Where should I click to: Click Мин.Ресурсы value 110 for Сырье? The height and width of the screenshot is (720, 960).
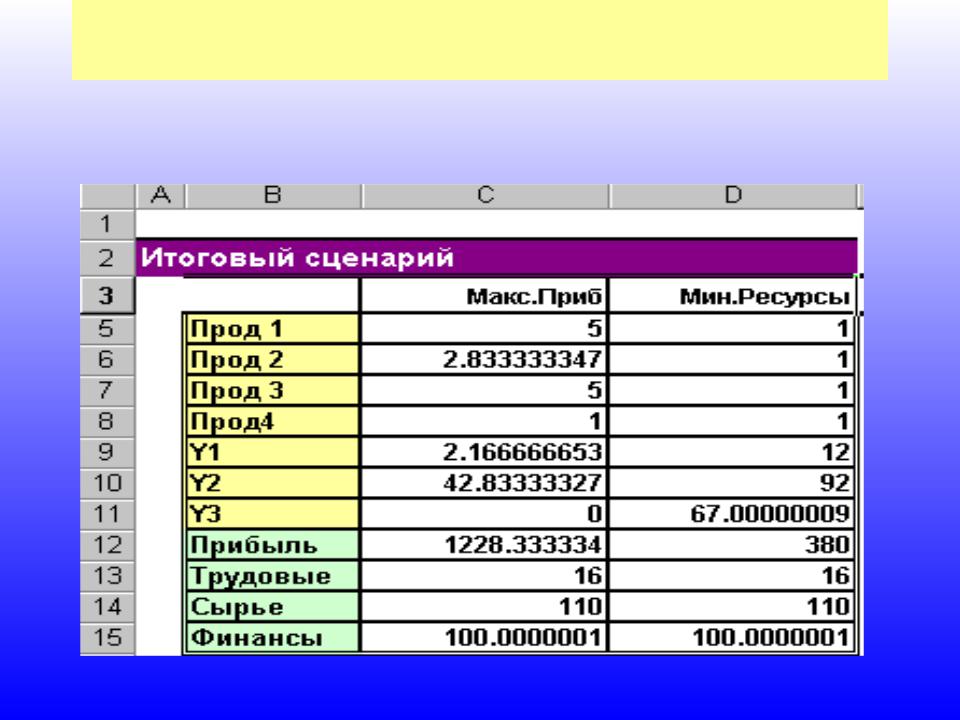pyautogui.click(x=732, y=607)
